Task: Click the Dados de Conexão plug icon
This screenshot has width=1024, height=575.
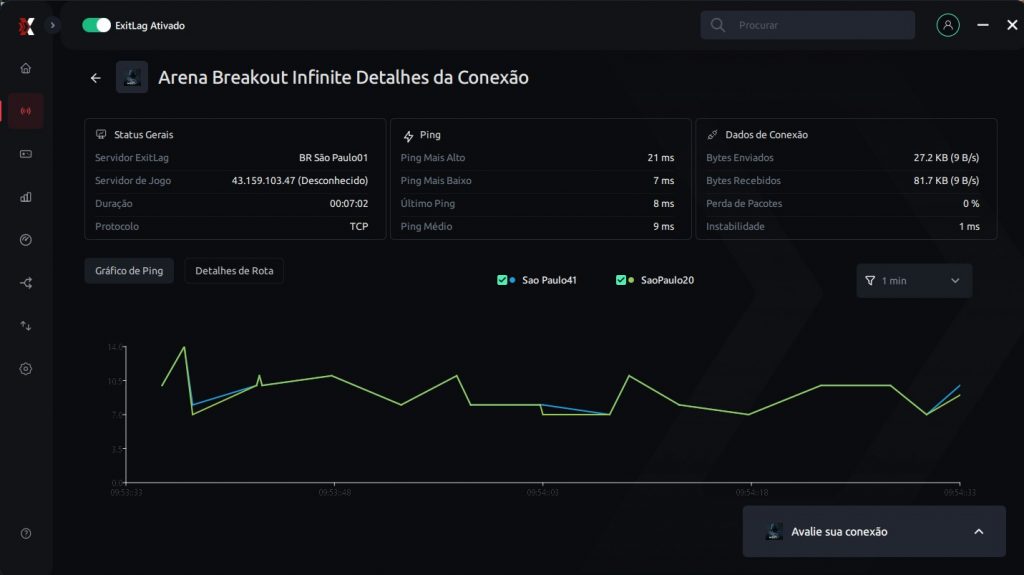Action: [712, 135]
